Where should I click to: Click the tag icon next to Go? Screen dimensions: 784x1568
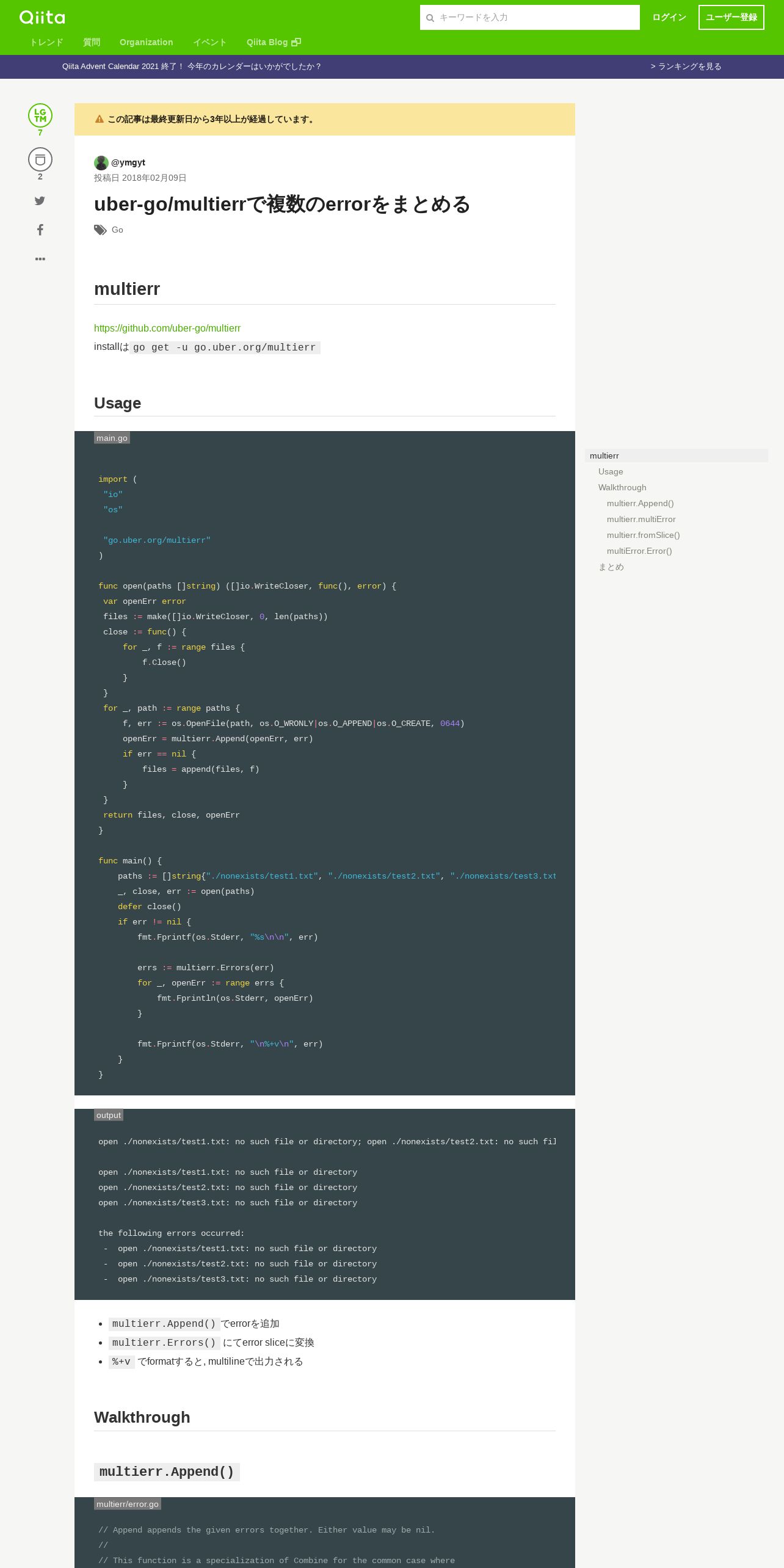[100, 230]
